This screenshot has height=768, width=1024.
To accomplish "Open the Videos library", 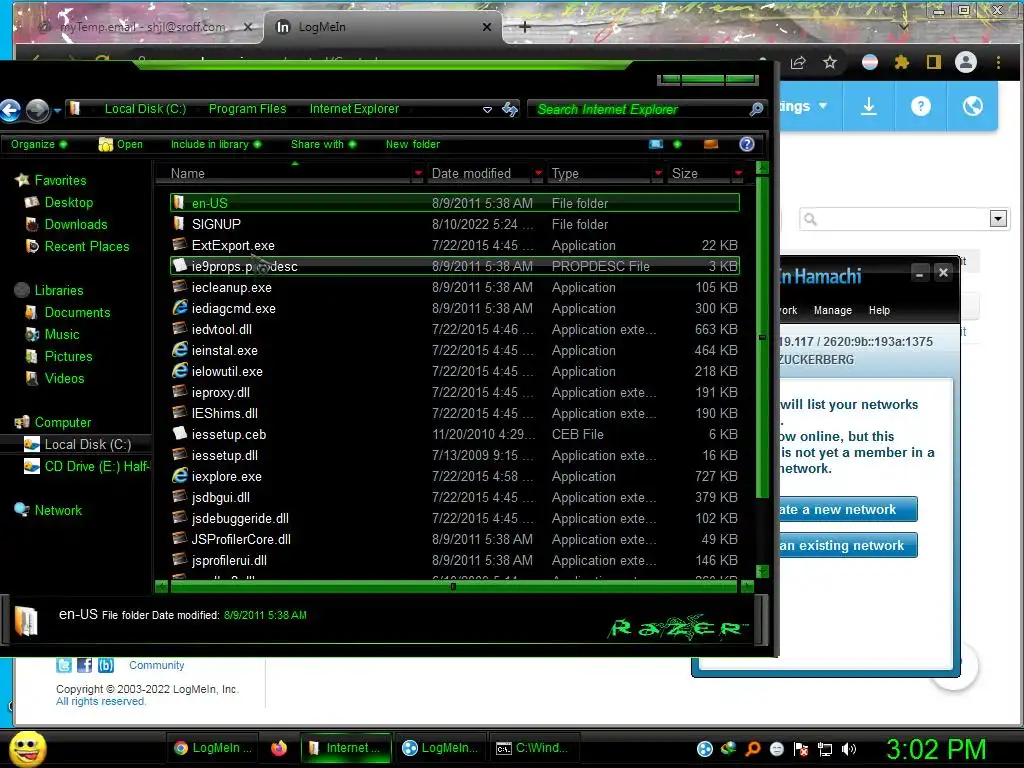I will [x=64, y=378].
